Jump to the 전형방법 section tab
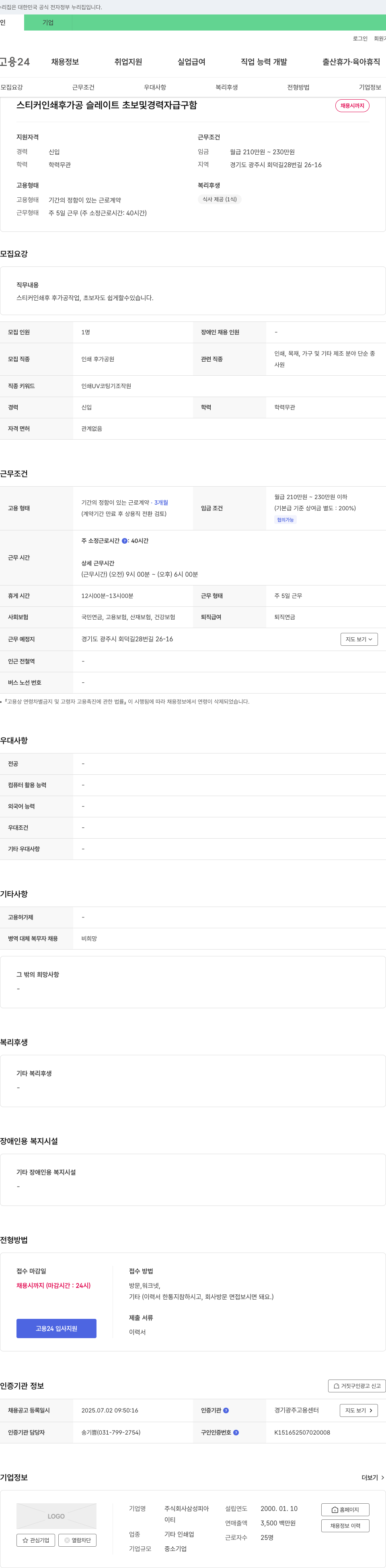Image resolution: width=386 pixels, height=1568 pixels. [298, 88]
